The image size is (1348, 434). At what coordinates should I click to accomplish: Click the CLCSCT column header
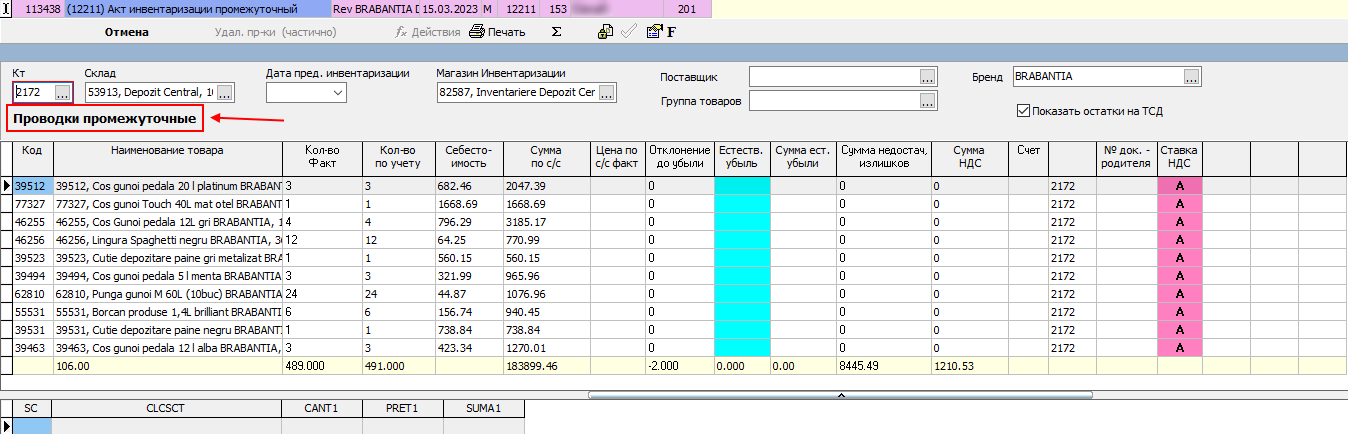coord(166,408)
